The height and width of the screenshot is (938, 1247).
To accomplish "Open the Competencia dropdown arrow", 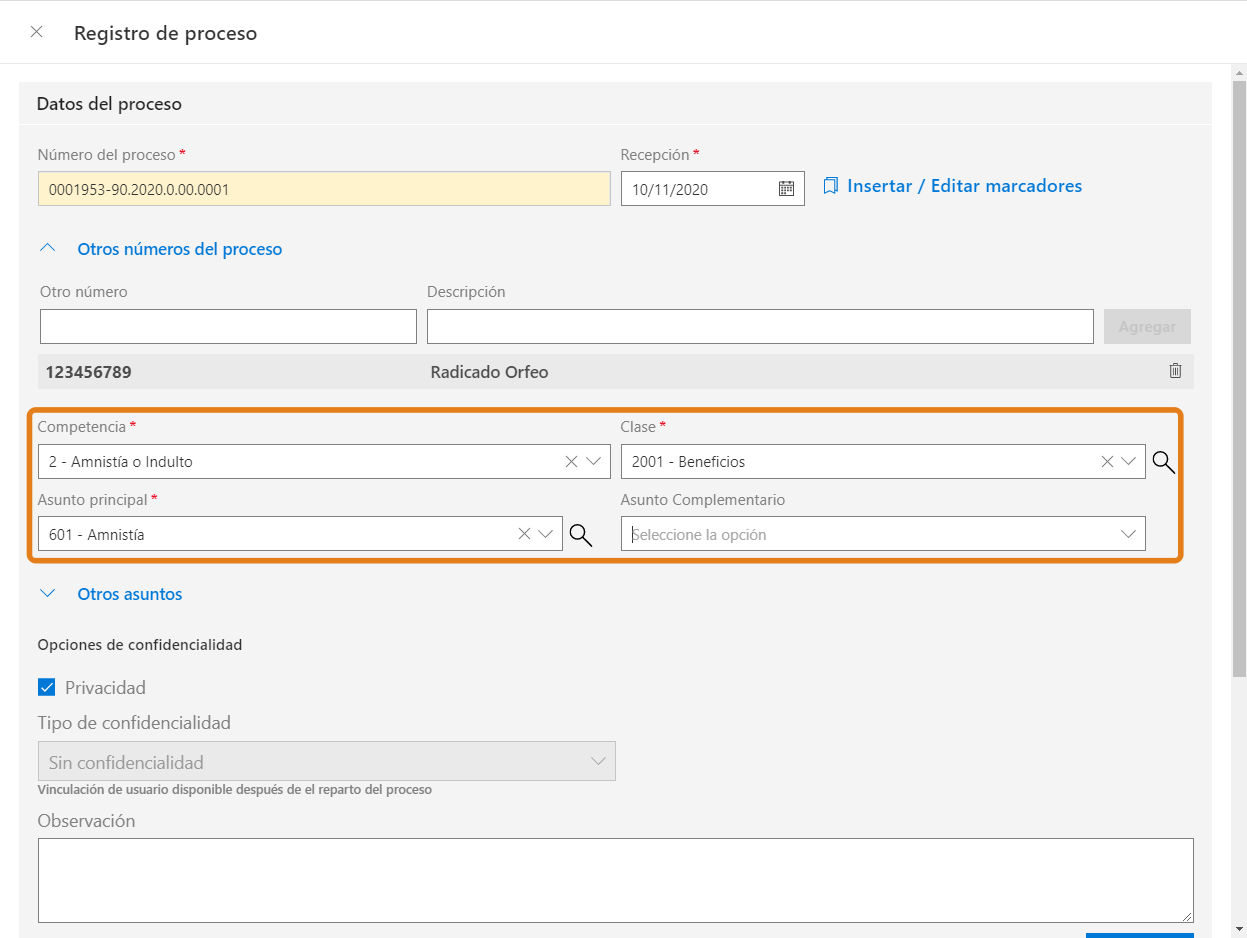I will click(x=594, y=461).
